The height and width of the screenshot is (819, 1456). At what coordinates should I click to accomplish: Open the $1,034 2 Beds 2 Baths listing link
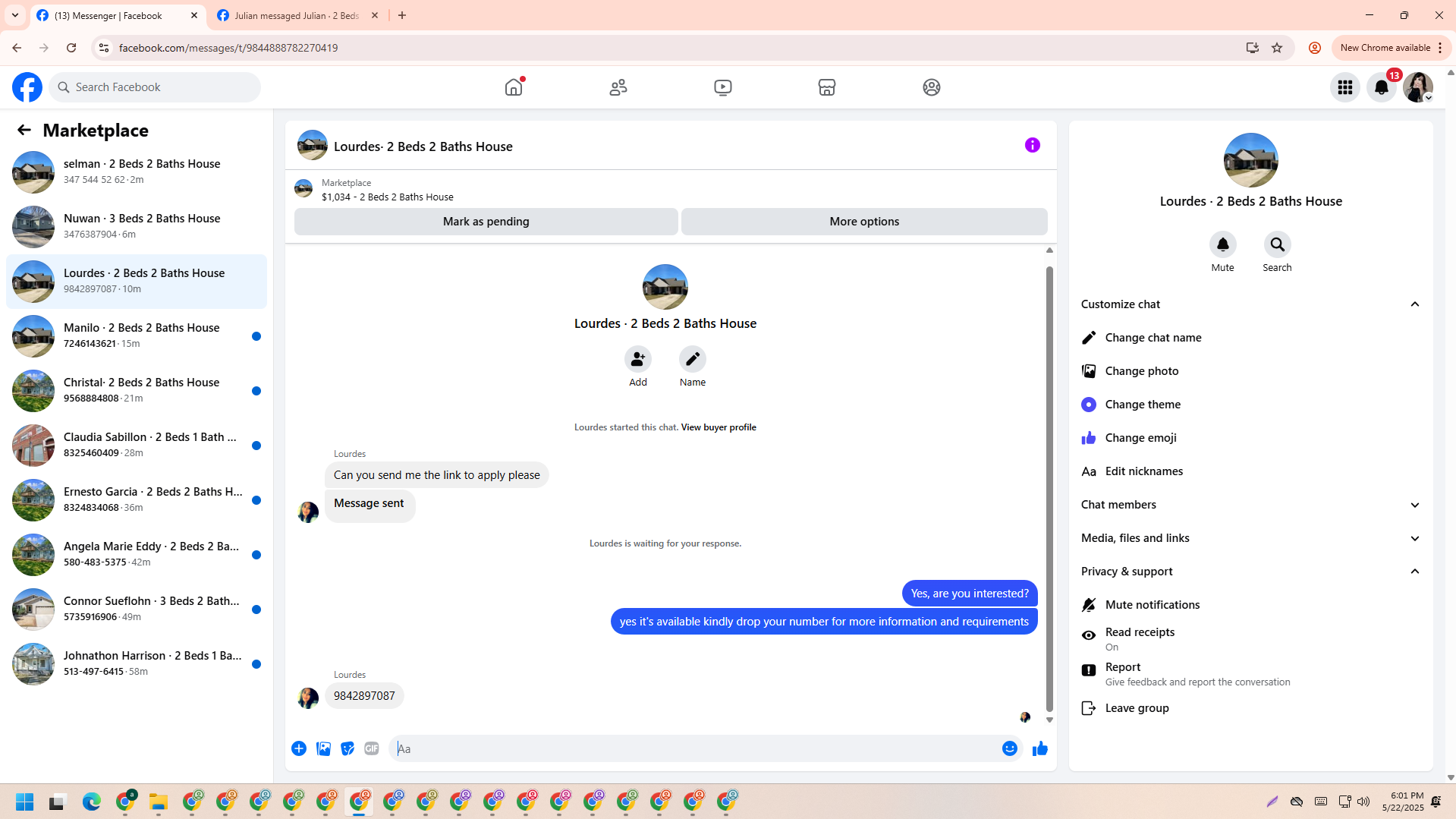point(388,197)
